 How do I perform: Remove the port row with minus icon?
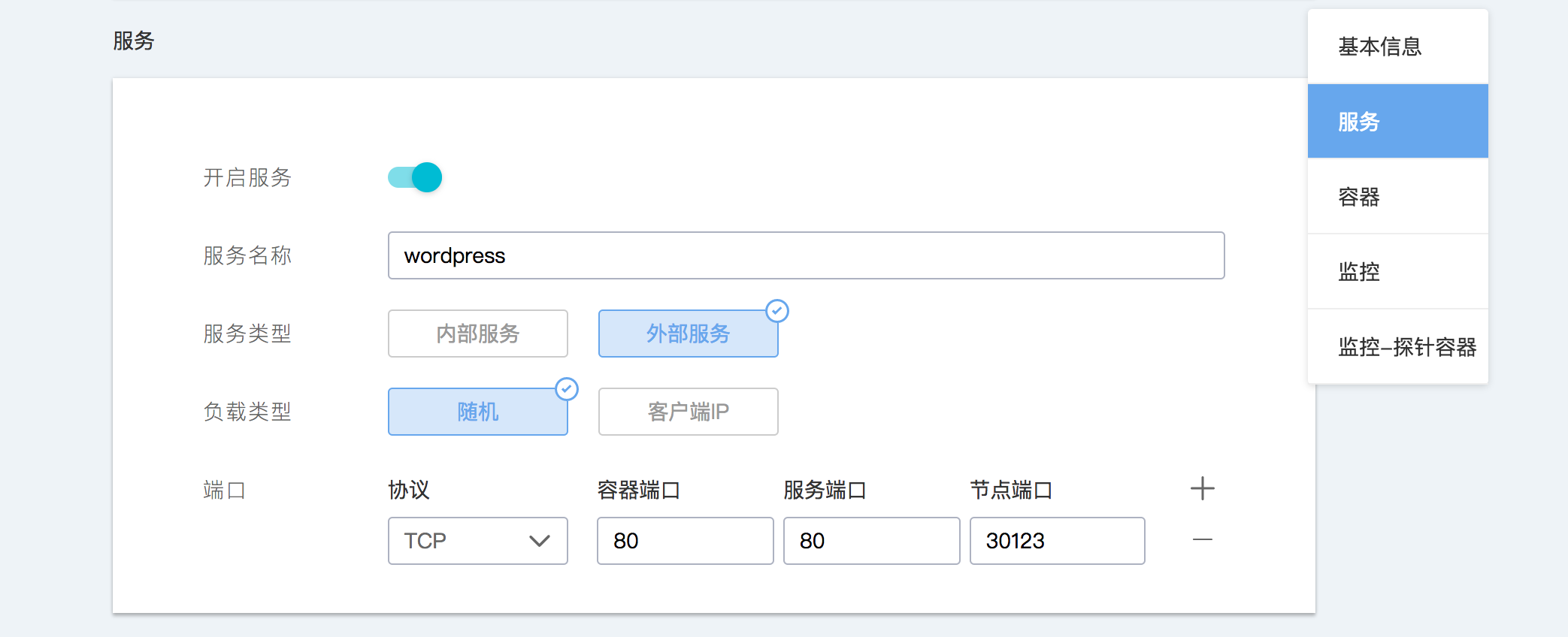pos(1203,540)
